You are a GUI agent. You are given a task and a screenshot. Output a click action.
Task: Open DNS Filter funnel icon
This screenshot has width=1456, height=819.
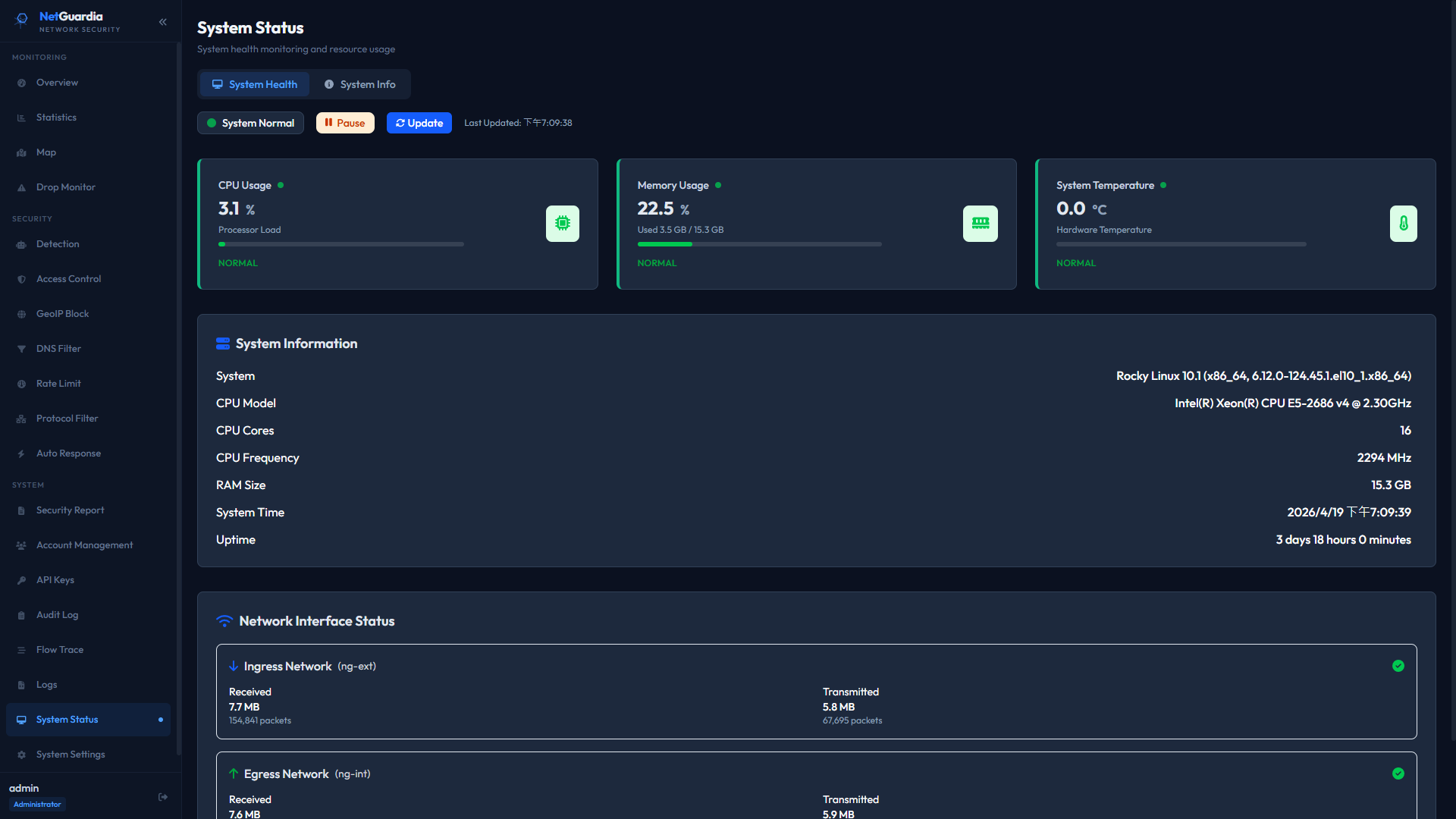coord(21,349)
